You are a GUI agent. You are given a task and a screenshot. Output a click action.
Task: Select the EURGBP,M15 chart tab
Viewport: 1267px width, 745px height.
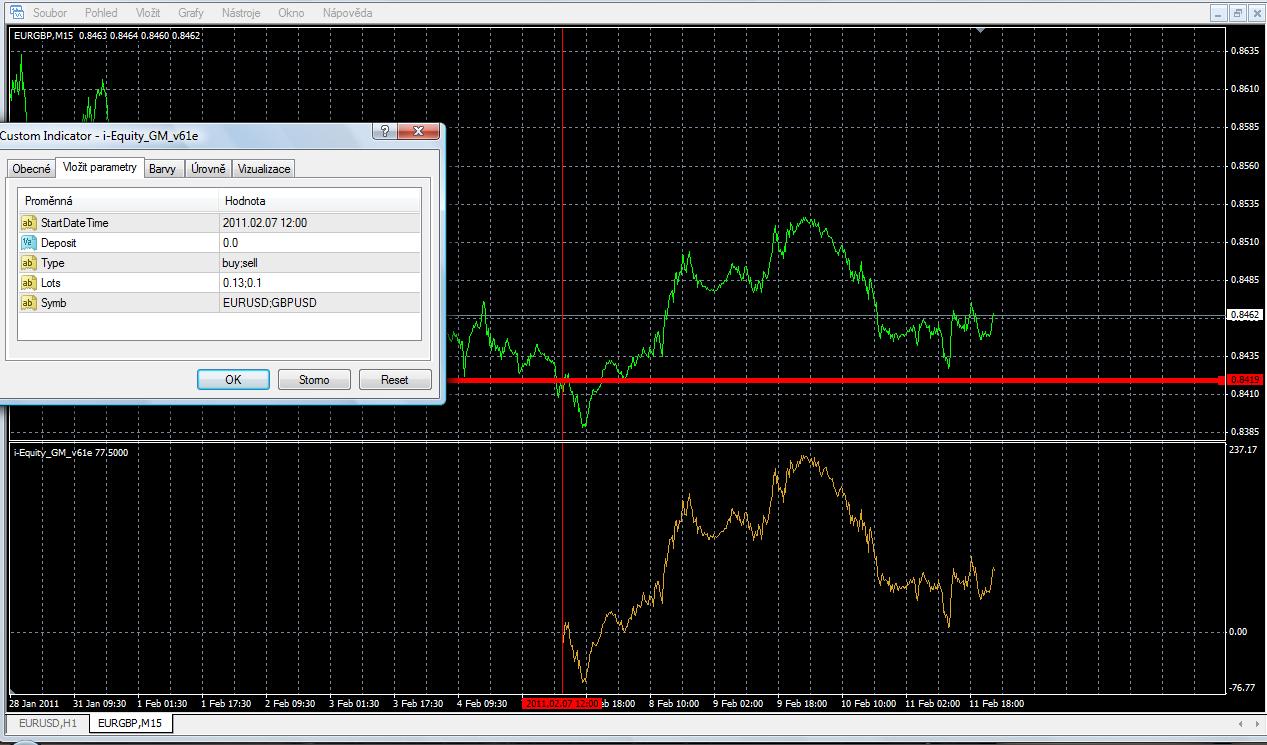point(130,723)
